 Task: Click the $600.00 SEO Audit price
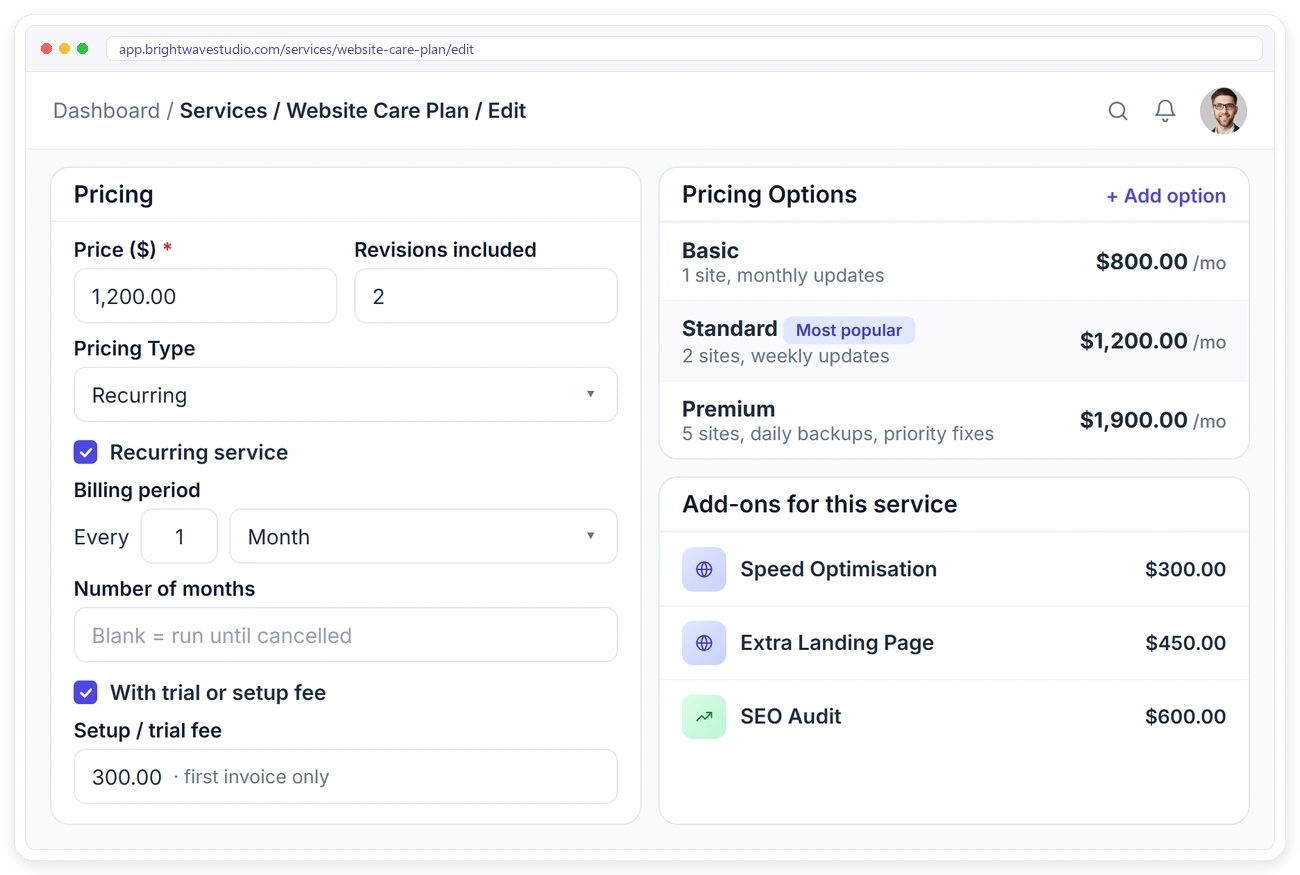tap(1185, 716)
